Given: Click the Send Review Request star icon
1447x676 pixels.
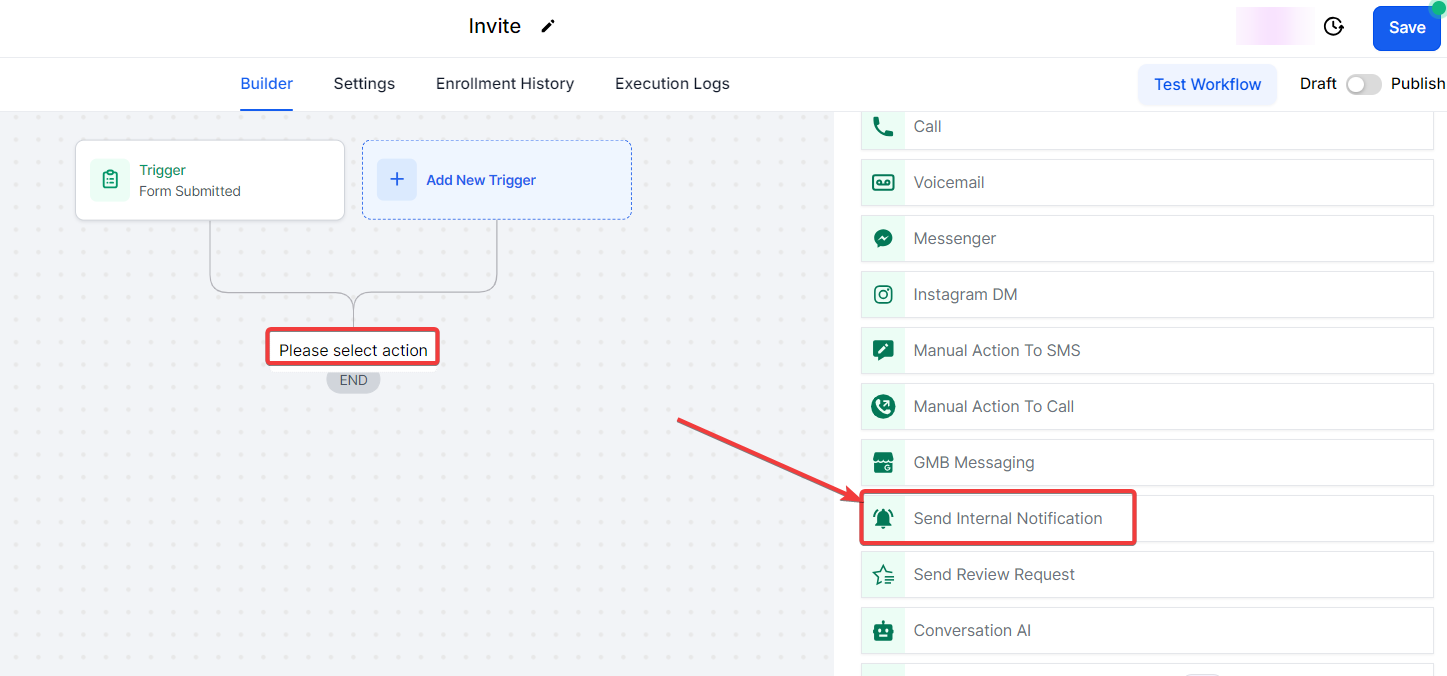Looking at the screenshot, I should pyautogui.click(x=883, y=575).
